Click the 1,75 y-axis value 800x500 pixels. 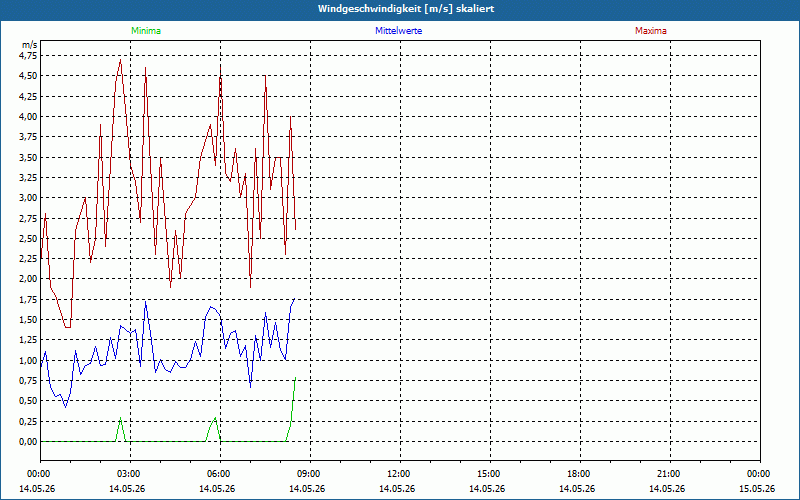pyautogui.click(x=28, y=299)
